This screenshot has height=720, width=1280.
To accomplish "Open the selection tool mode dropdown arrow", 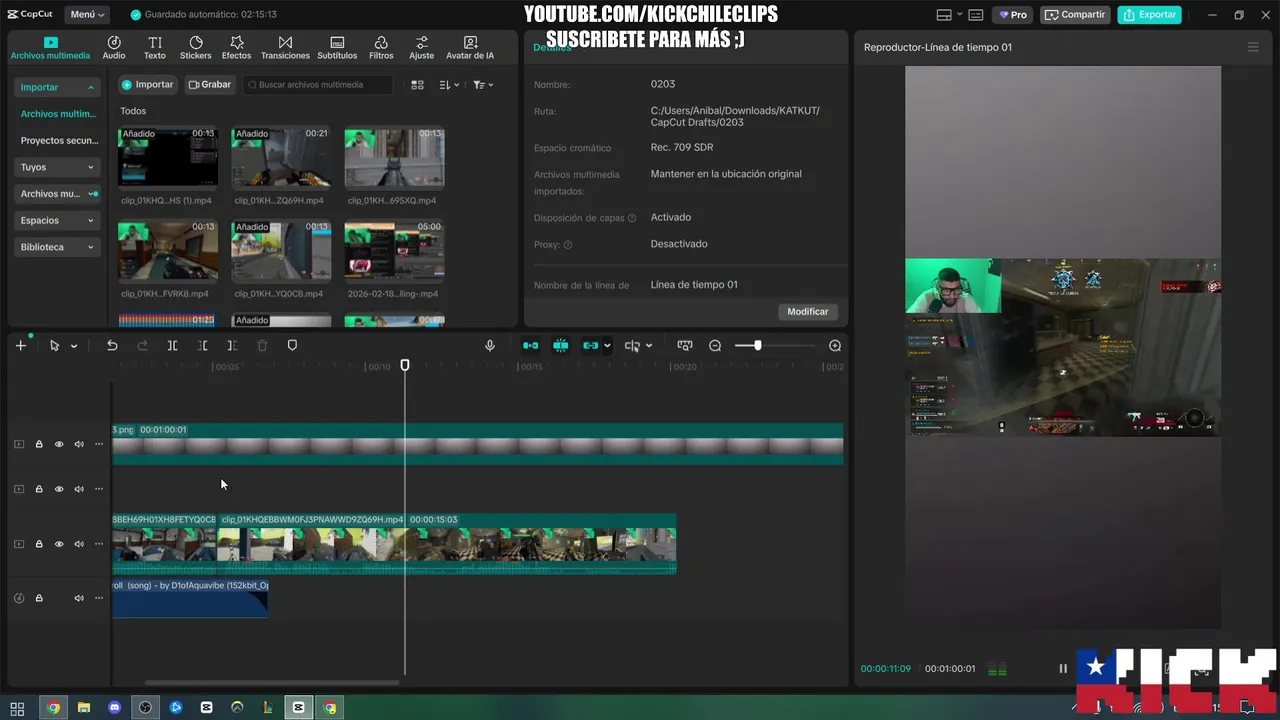I will click(74, 346).
